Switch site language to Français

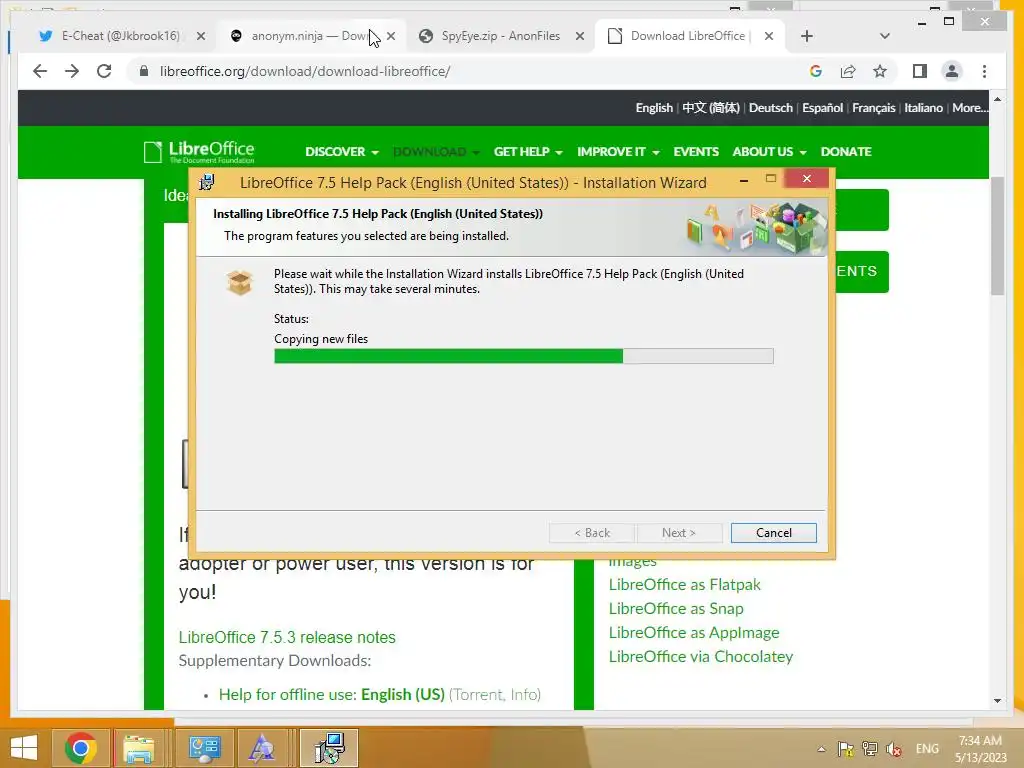873,108
